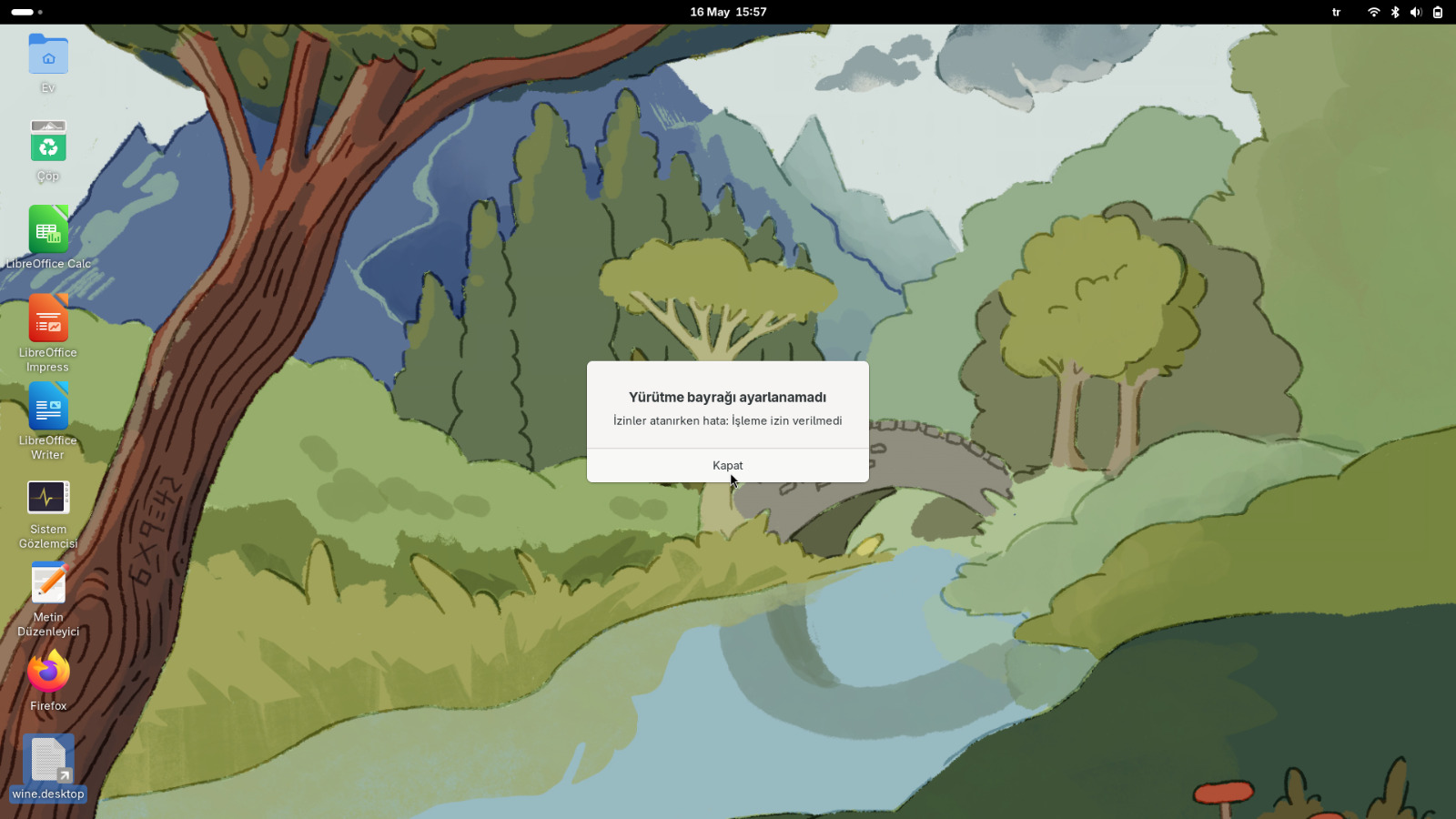
Task: Click the volume speaker icon
Action: [x=1416, y=12]
